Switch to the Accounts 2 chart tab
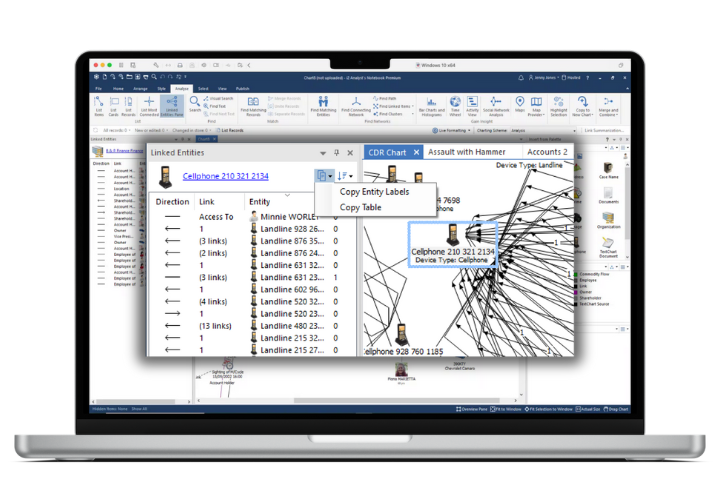 [x=547, y=152]
